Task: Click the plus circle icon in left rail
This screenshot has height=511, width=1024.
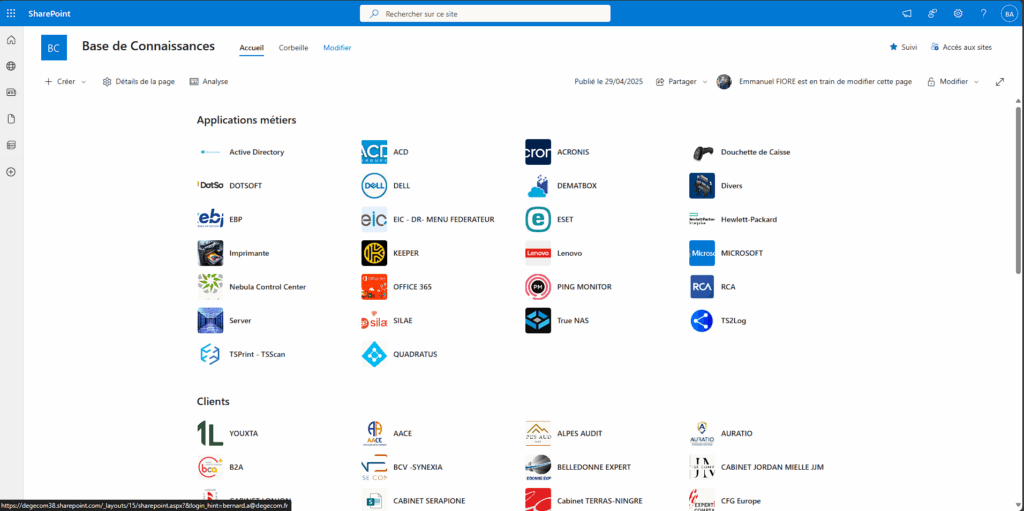Action: (x=11, y=172)
